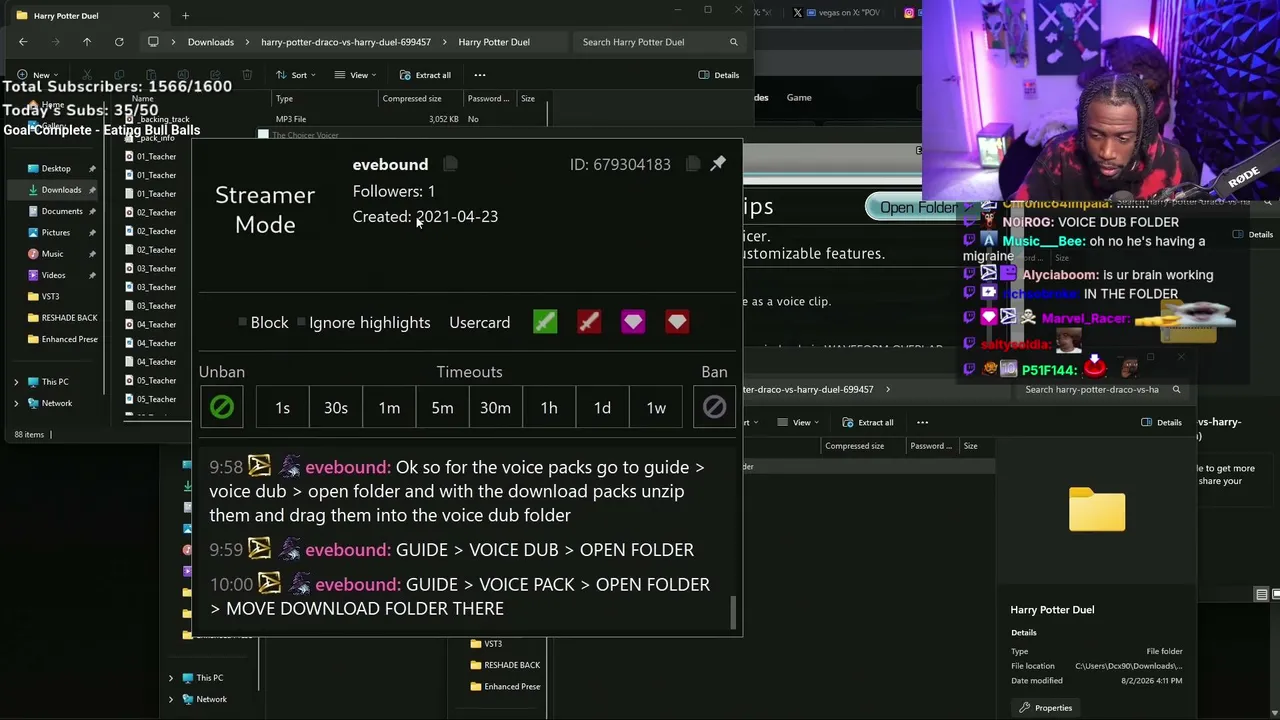Open Properties in the details pane
This screenshot has height=720, width=1280.
[1045, 708]
